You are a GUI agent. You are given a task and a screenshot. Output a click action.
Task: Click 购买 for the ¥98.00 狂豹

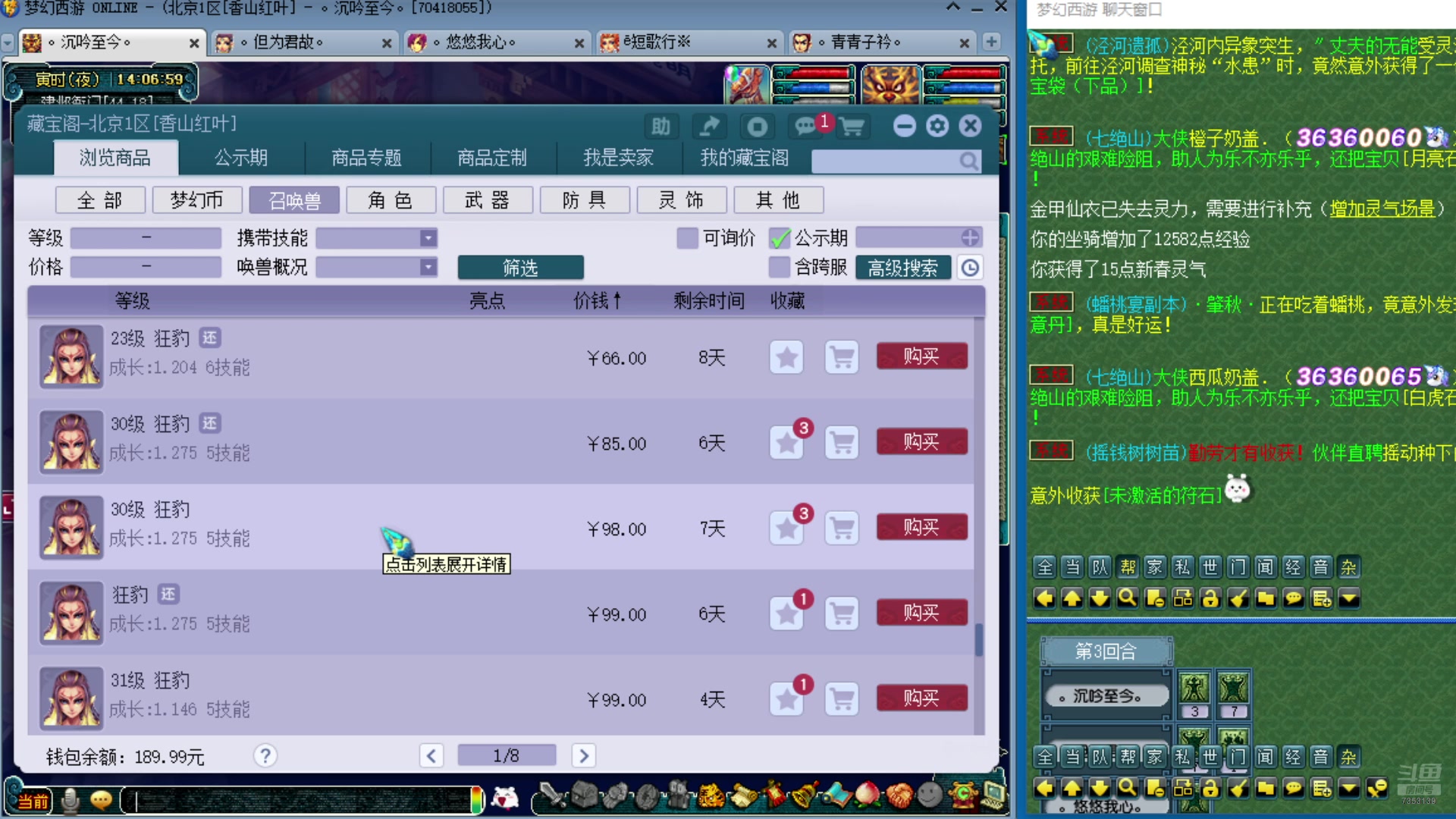coord(921,528)
